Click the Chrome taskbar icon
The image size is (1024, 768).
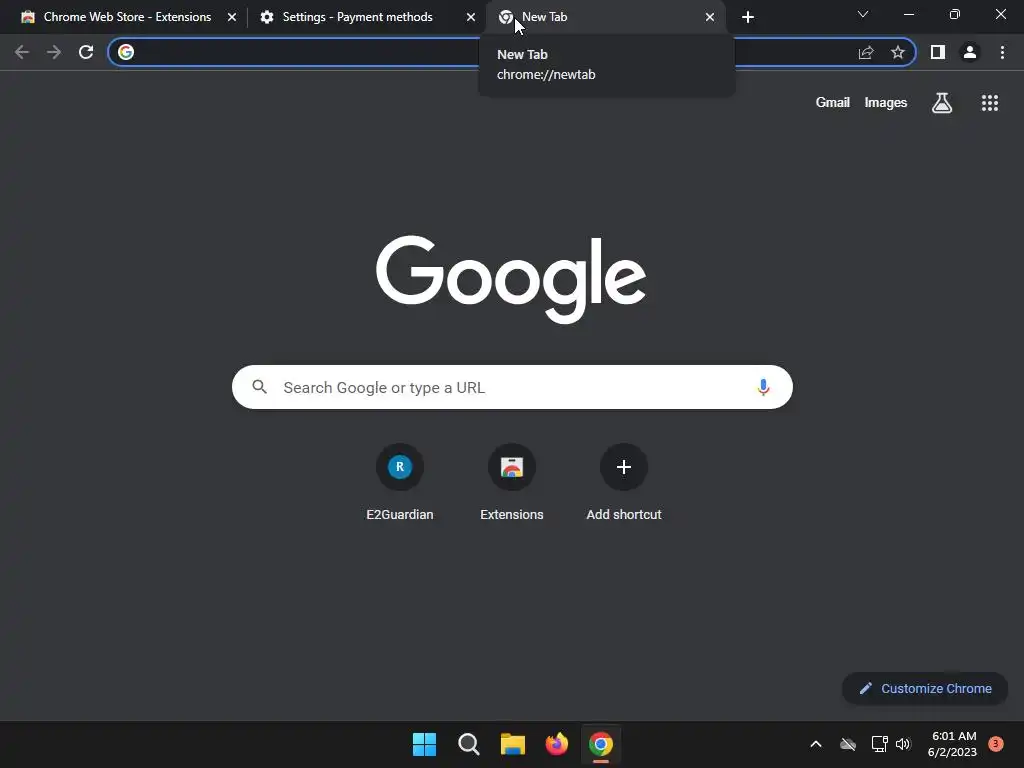coord(601,744)
